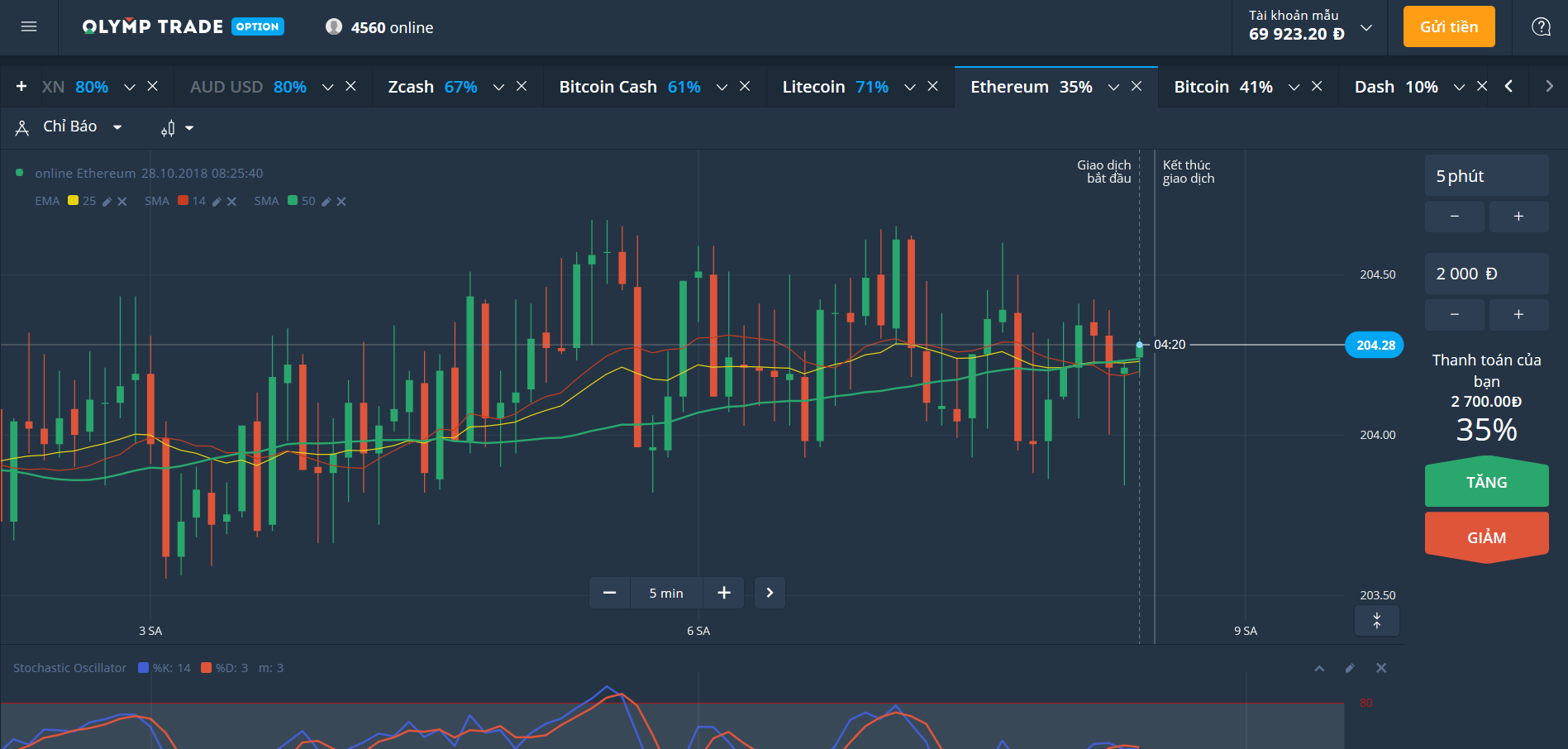Close the Dash tab
The image size is (1568, 749).
tap(1482, 87)
